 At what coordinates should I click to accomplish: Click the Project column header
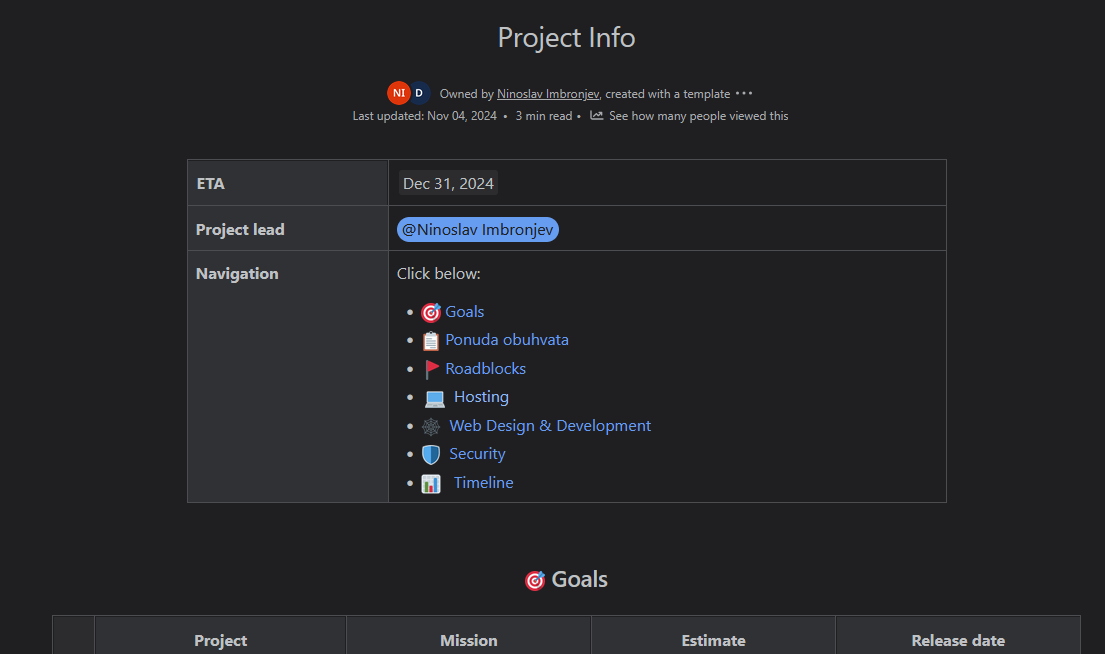[x=221, y=641]
